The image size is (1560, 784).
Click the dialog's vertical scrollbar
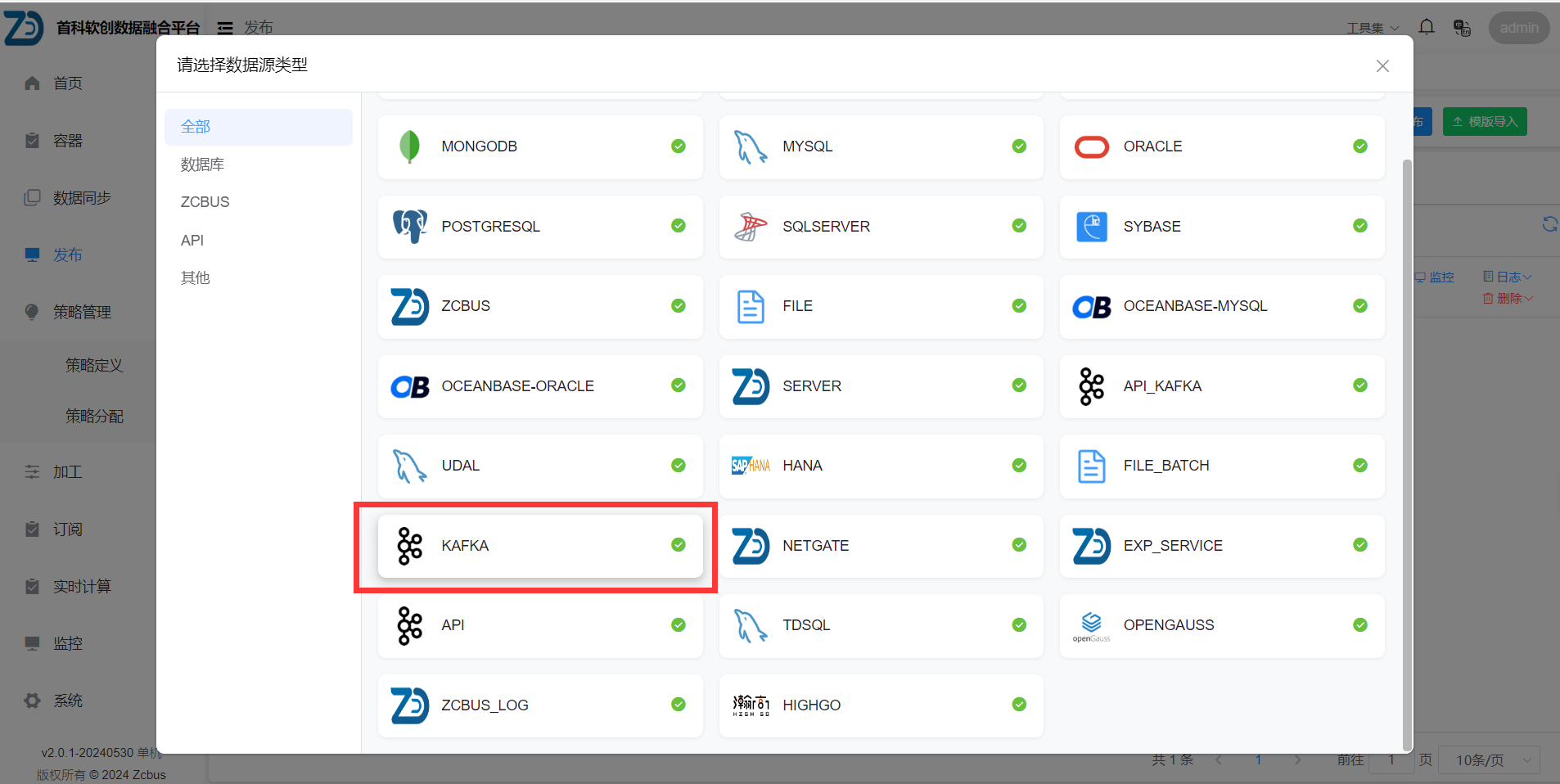[x=1407, y=450]
